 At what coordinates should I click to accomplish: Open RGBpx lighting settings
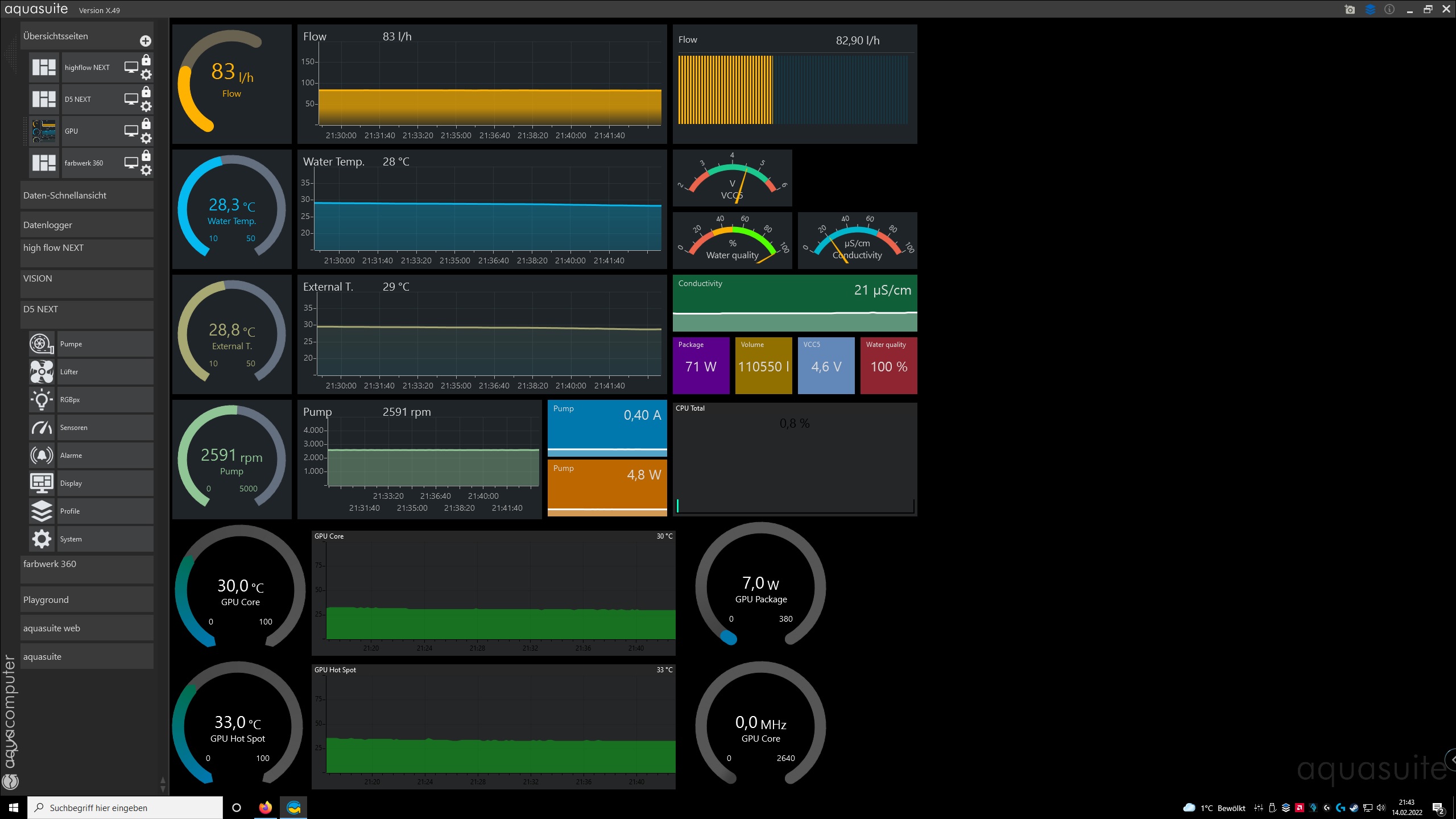click(42, 400)
